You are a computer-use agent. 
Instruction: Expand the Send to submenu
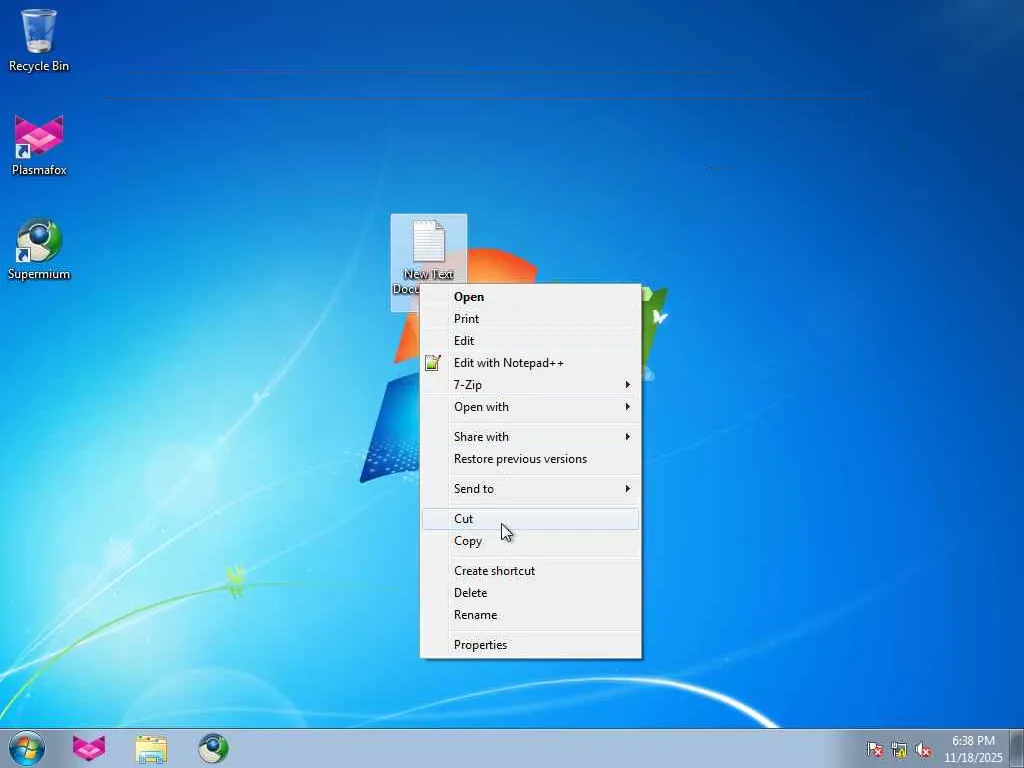tap(531, 489)
